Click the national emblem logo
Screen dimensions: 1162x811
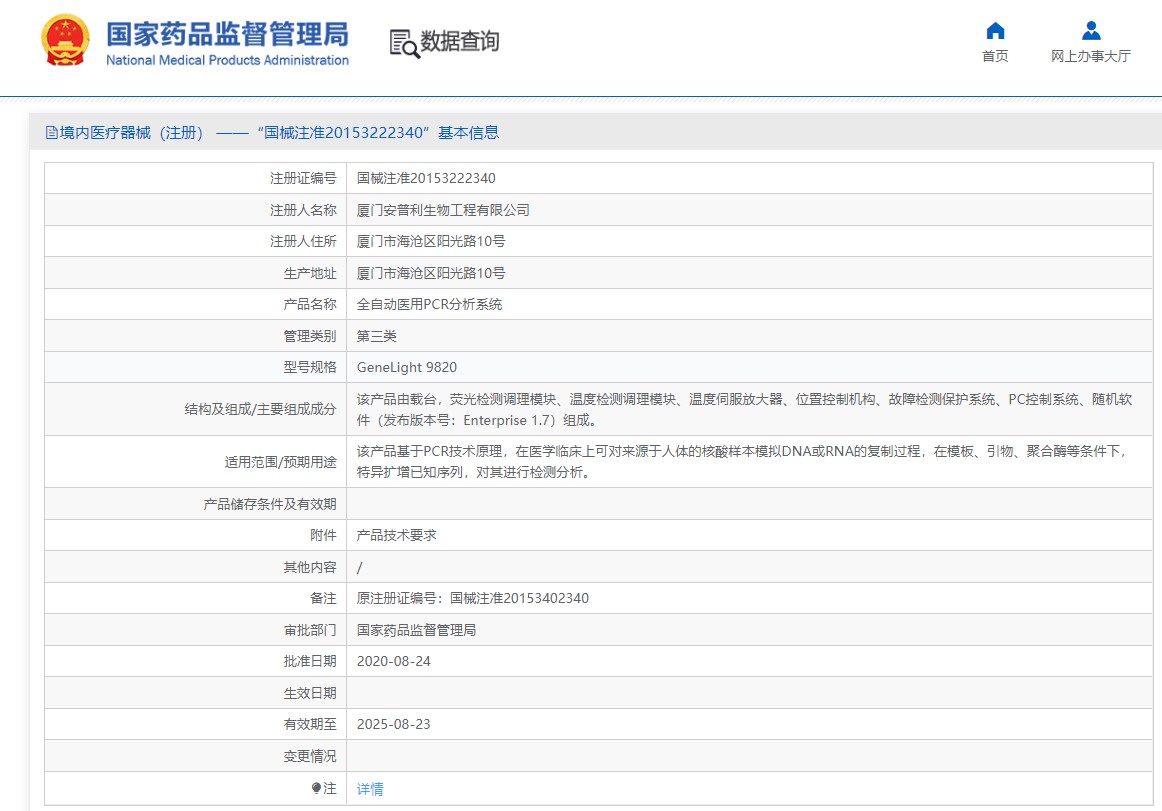(x=65, y=41)
